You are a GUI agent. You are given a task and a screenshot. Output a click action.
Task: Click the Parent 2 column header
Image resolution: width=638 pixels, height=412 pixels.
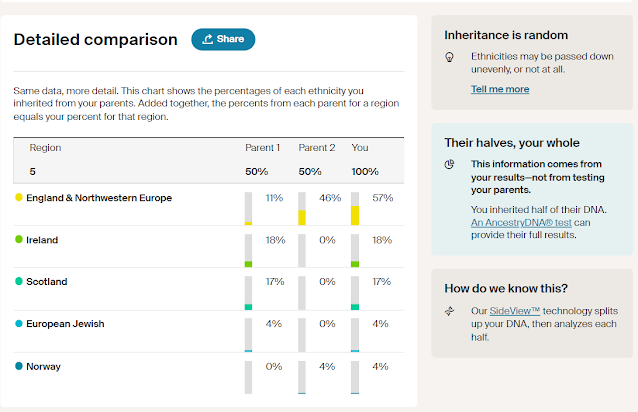(x=315, y=148)
